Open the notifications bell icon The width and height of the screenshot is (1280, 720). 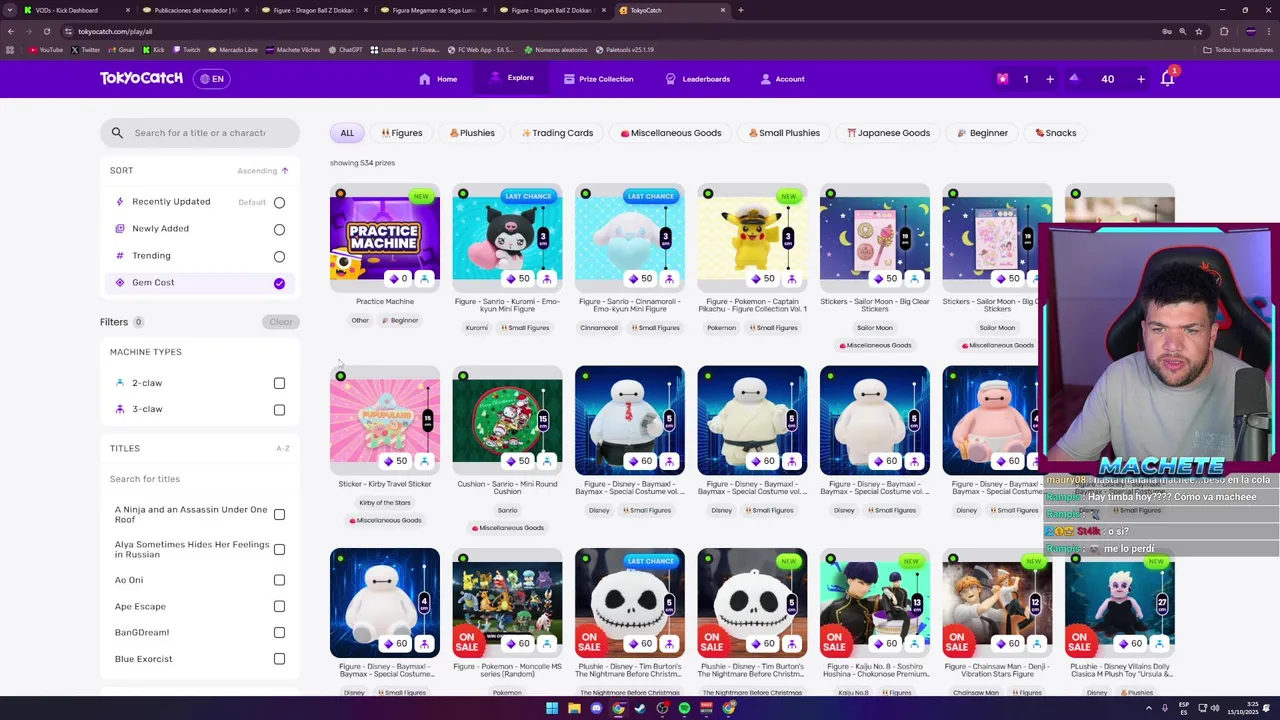(1167, 79)
